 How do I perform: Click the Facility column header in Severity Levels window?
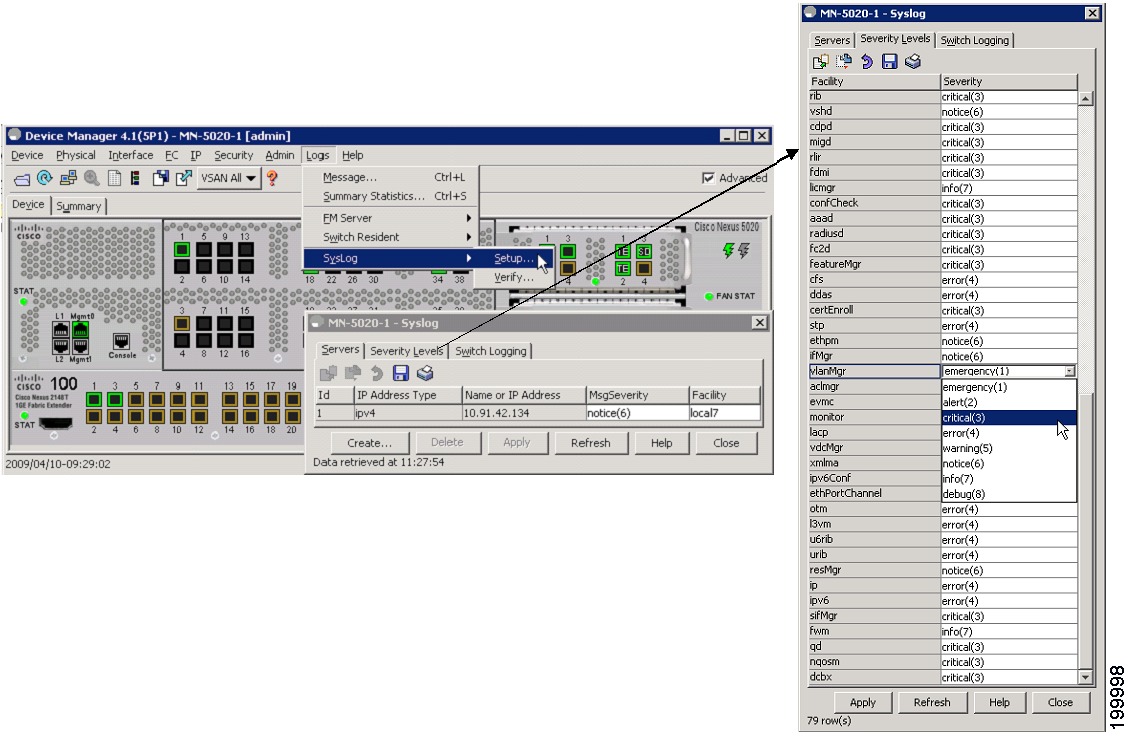click(x=875, y=81)
